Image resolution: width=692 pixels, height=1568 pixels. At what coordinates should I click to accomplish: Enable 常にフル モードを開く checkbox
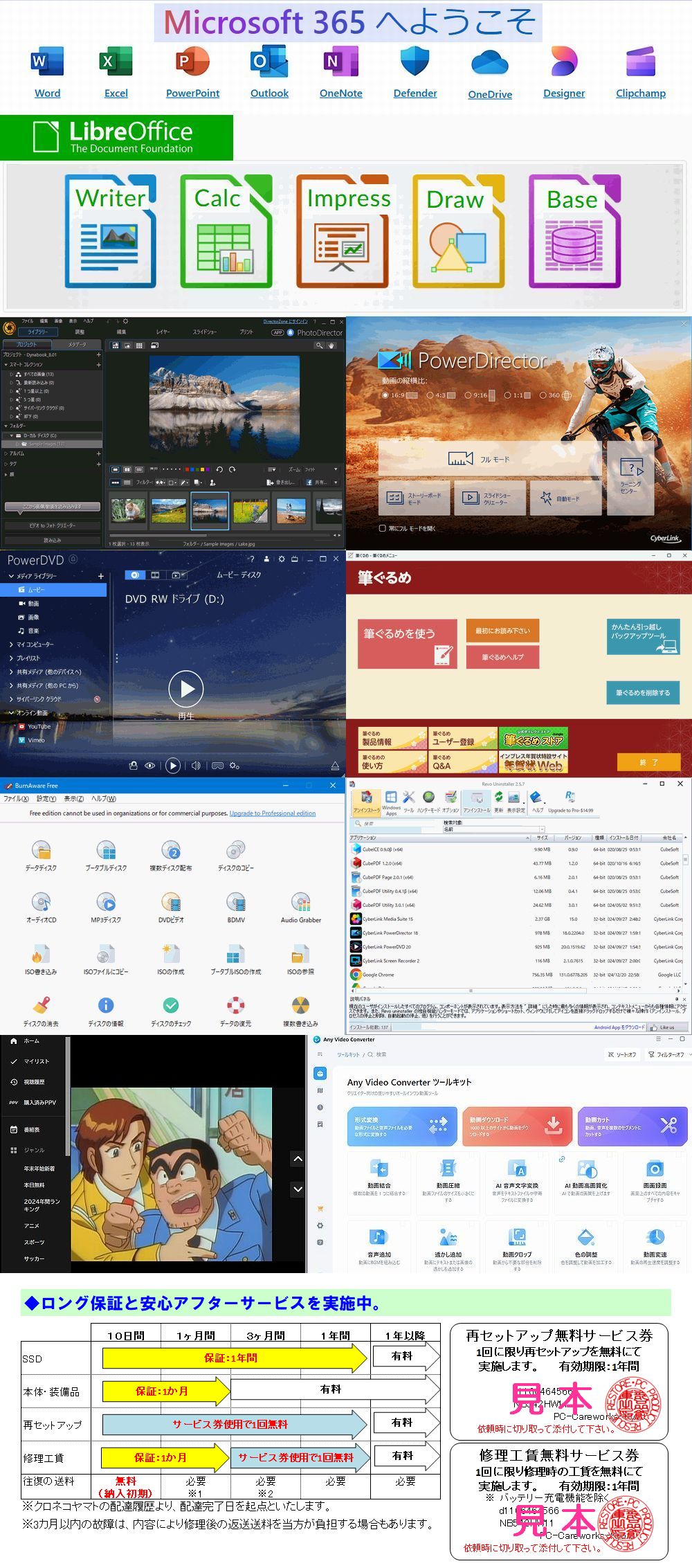click(382, 528)
